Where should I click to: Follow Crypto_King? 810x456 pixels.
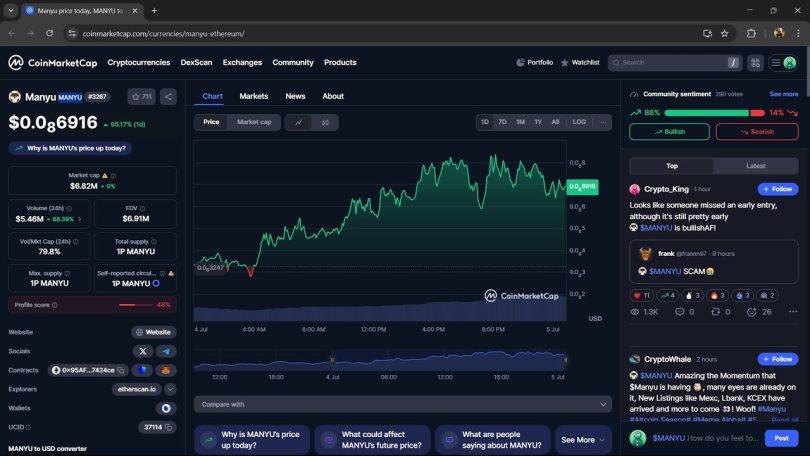click(x=778, y=189)
